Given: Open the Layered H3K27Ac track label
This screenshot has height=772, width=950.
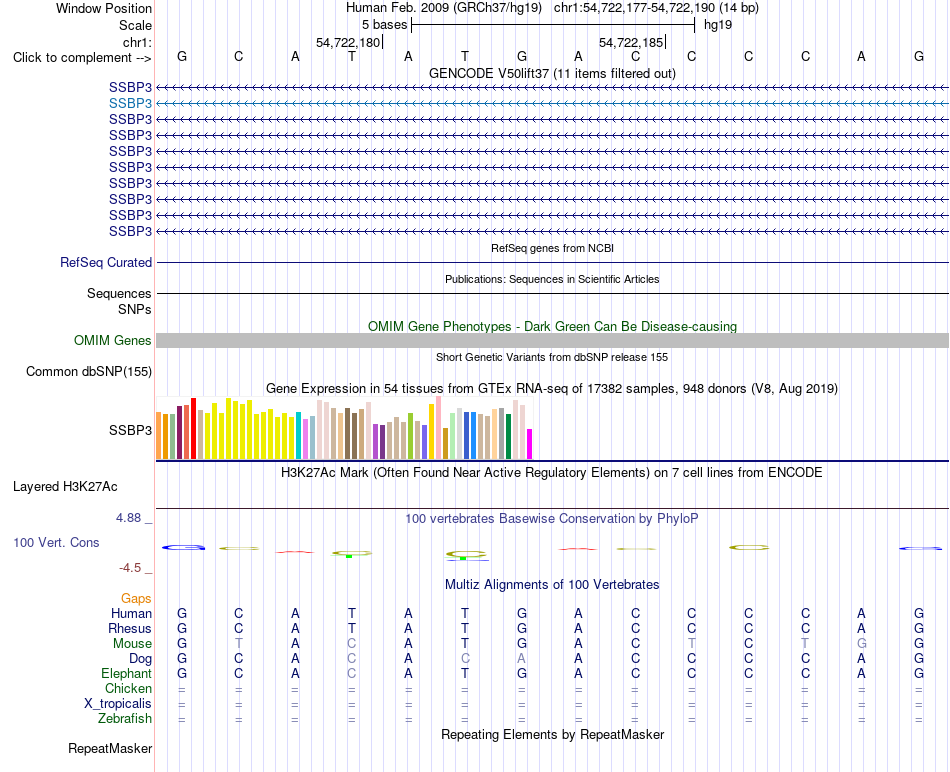Looking at the screenshot, I should [65, 487].
